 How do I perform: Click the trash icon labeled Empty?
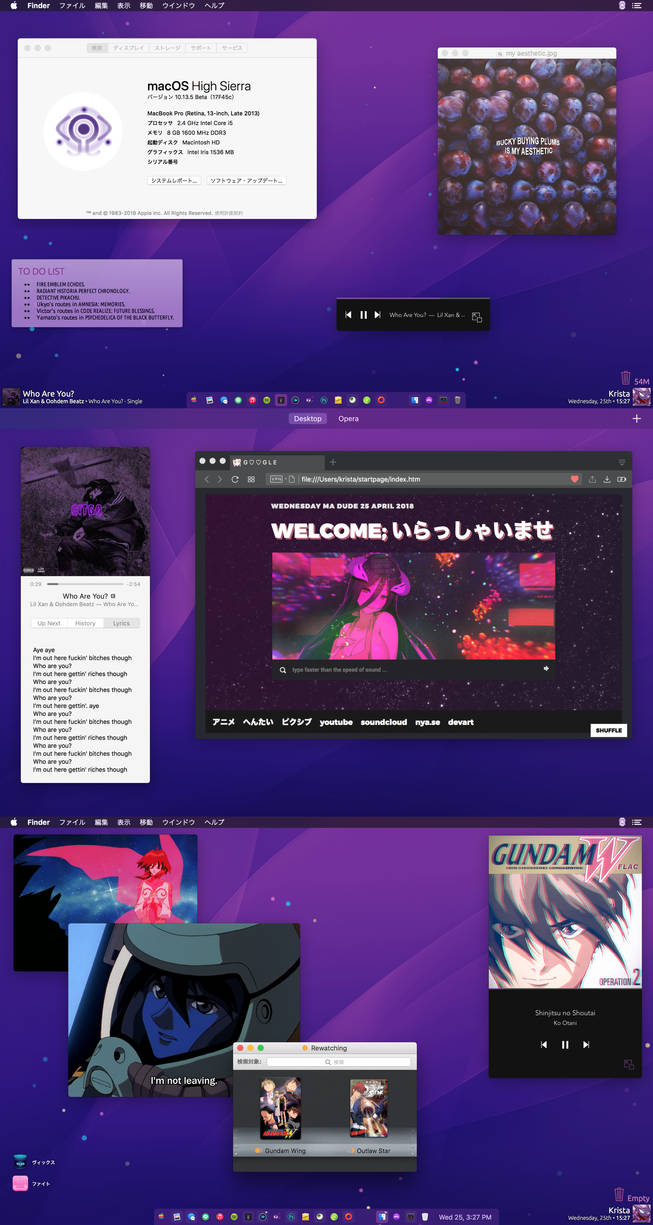(619, 1195)
